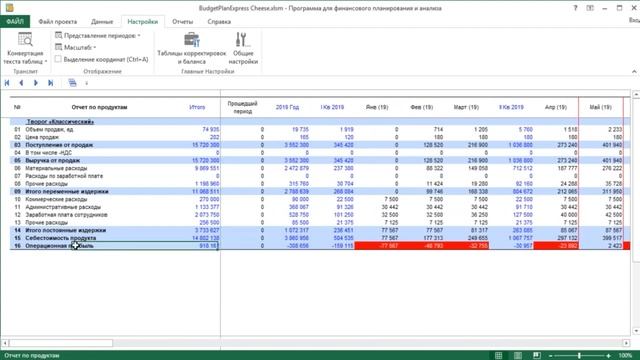Click the horizontal scrollbar thumb
This screenshot has height=360, width=640.
click(x=61, y=343)
